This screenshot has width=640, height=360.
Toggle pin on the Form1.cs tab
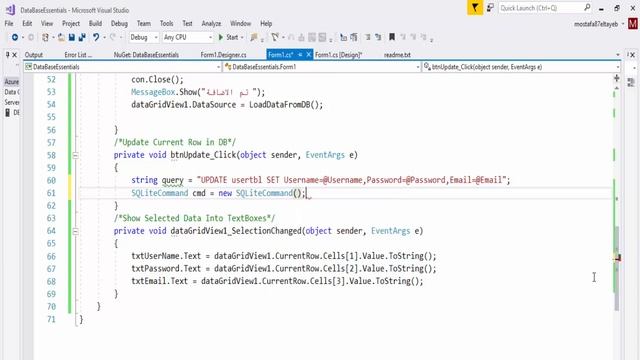click(300, 54)
